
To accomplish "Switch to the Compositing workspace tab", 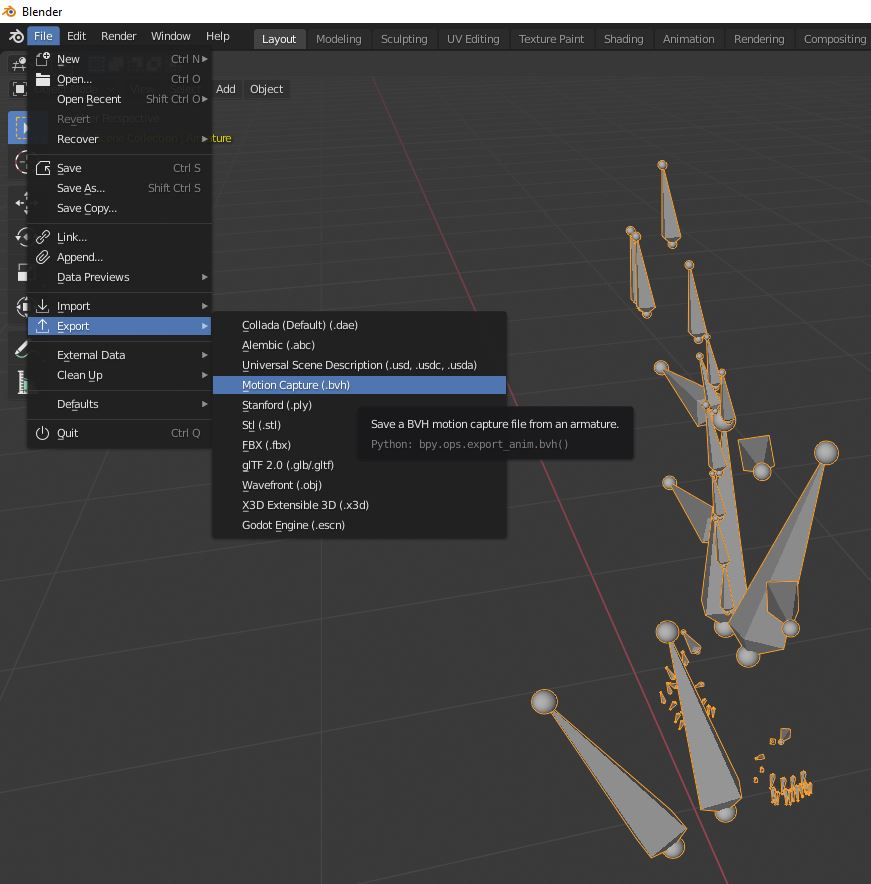I will tap(835, 39).
